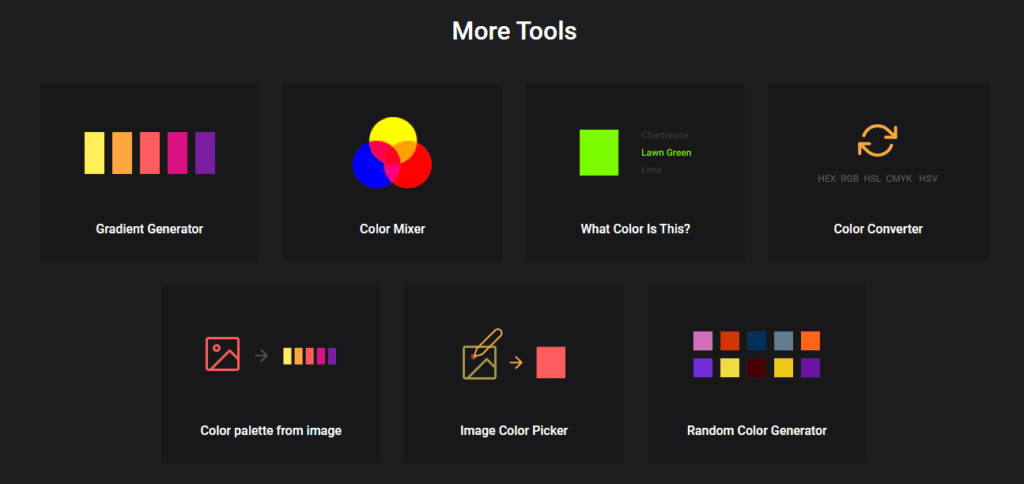The height and width of the screenshot is (484, 1024).
Task: Click the small mini palette strip in palette card
Action: pos(310,356)
